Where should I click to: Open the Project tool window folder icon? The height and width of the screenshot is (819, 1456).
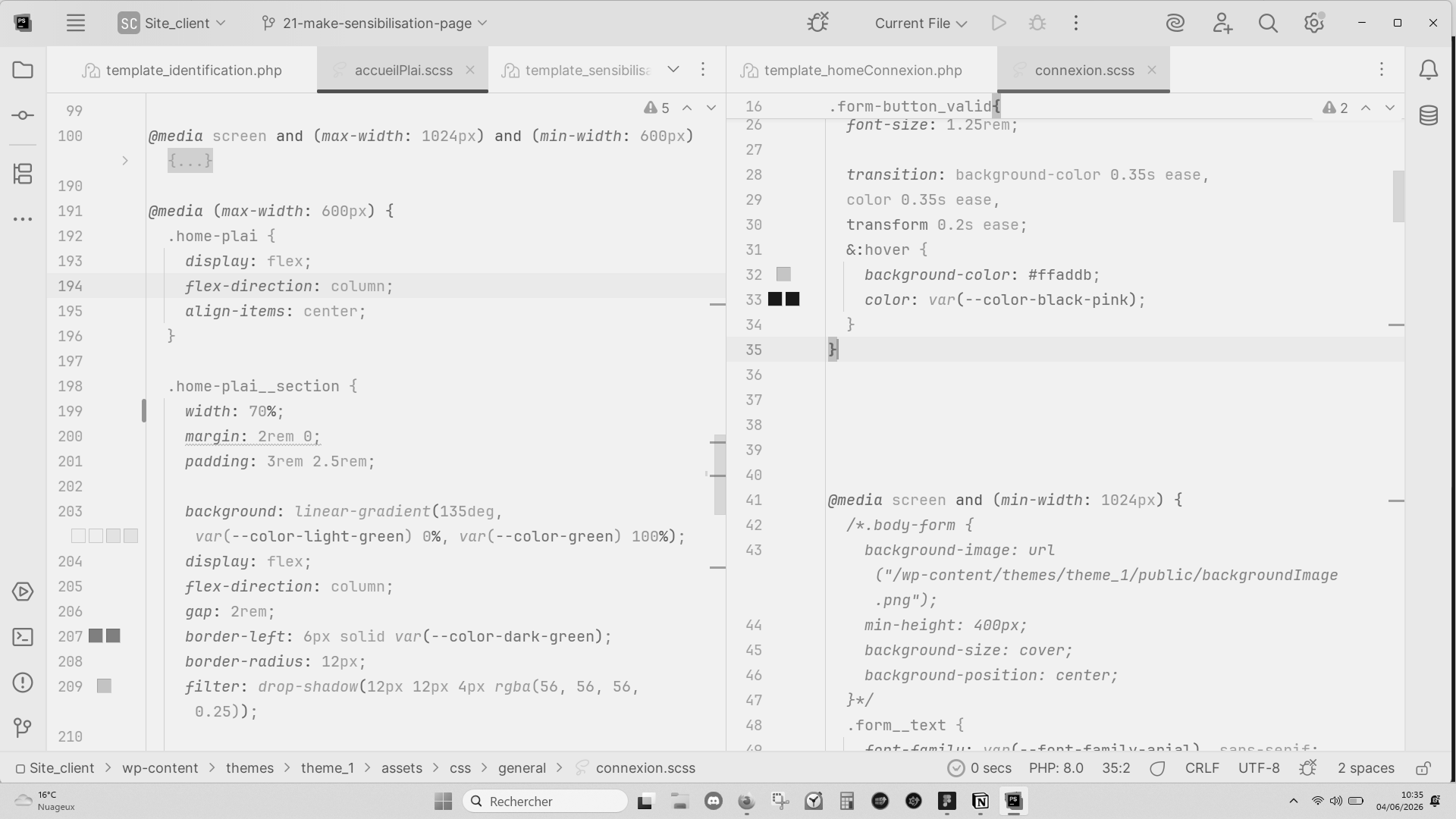(x=23, y=70)
